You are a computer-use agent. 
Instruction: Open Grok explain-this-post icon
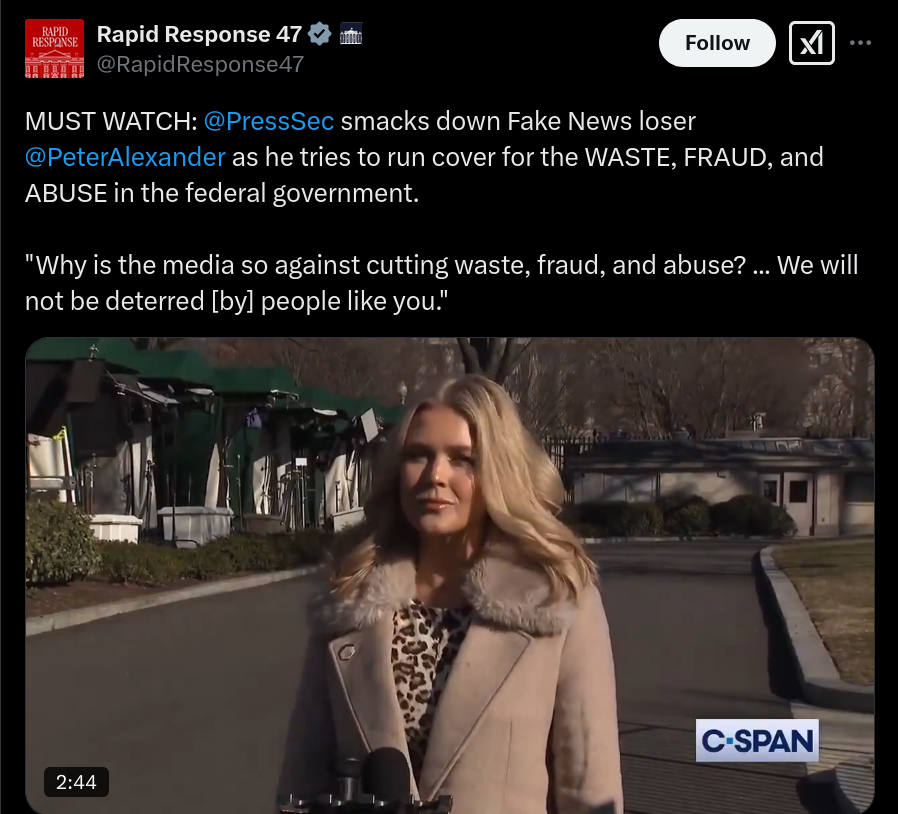[x=812, y=43]
